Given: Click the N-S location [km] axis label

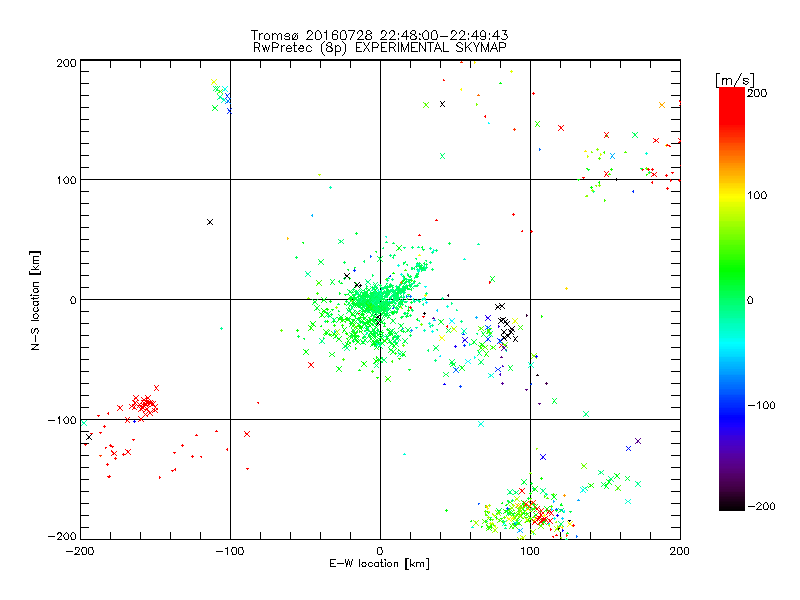Looking at the screenshot, I should click(35, 300).
